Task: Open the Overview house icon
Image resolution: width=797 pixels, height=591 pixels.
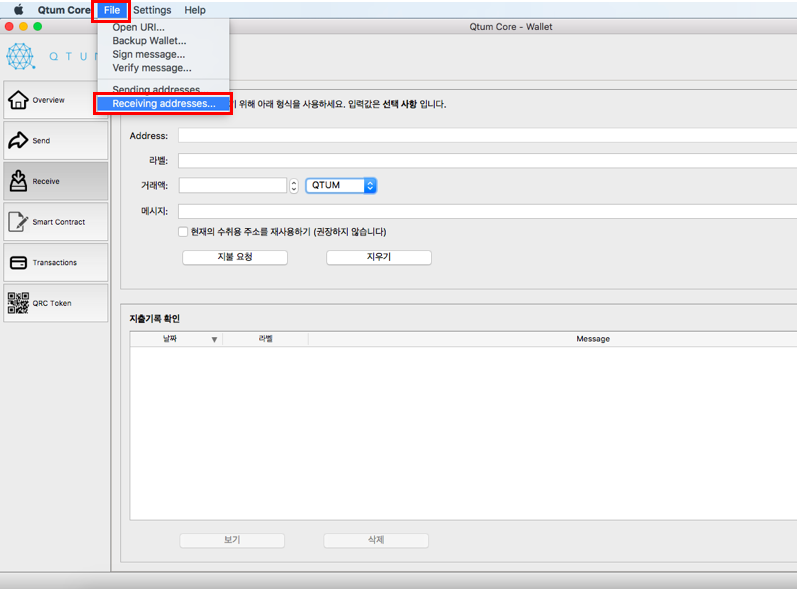Action: [18, 100]
